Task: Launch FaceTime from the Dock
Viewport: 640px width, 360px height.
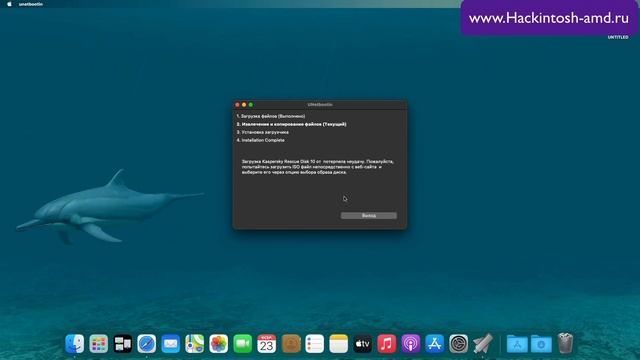Action: 243,344
